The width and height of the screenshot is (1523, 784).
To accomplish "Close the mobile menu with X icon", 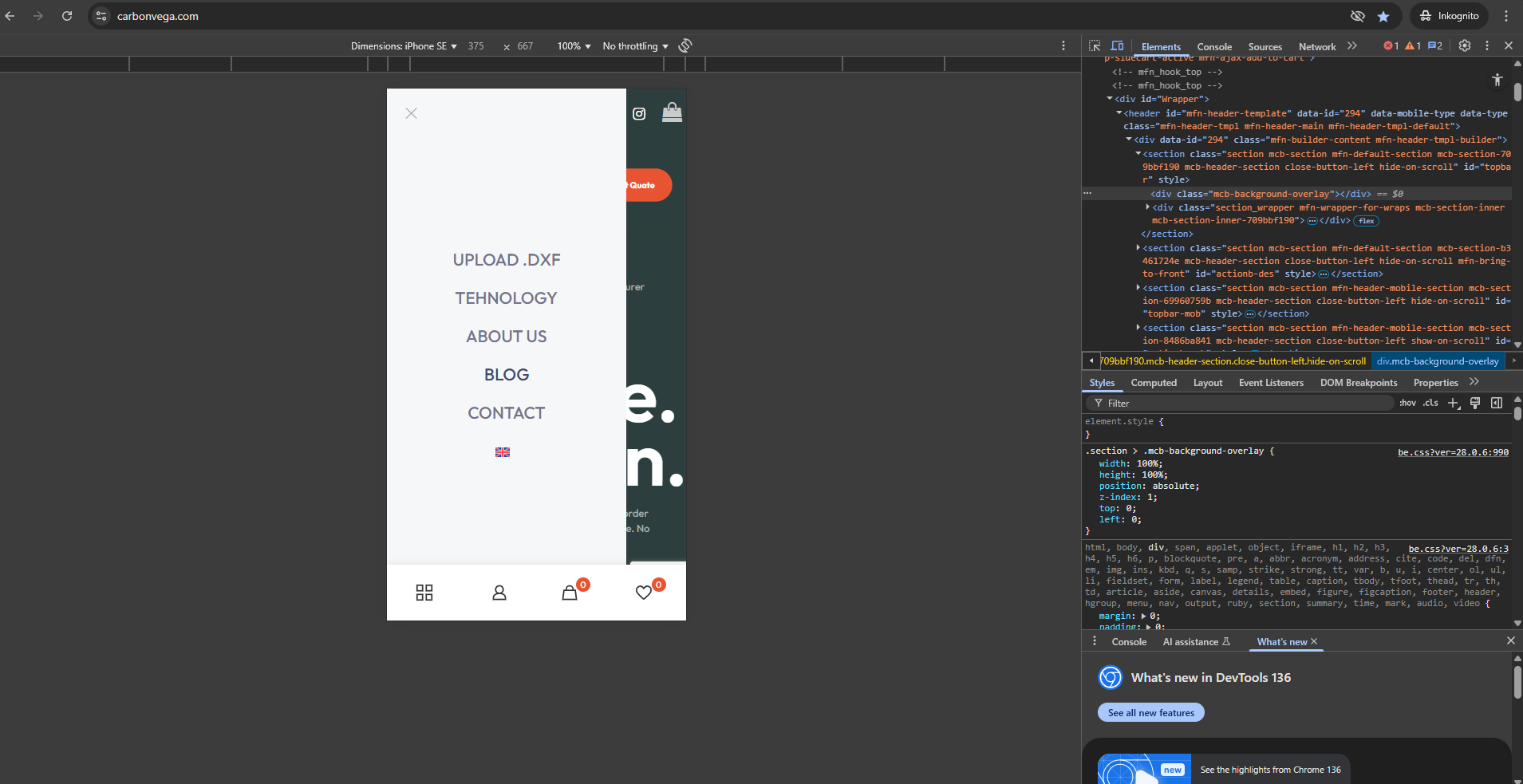I will pos(411,113).
